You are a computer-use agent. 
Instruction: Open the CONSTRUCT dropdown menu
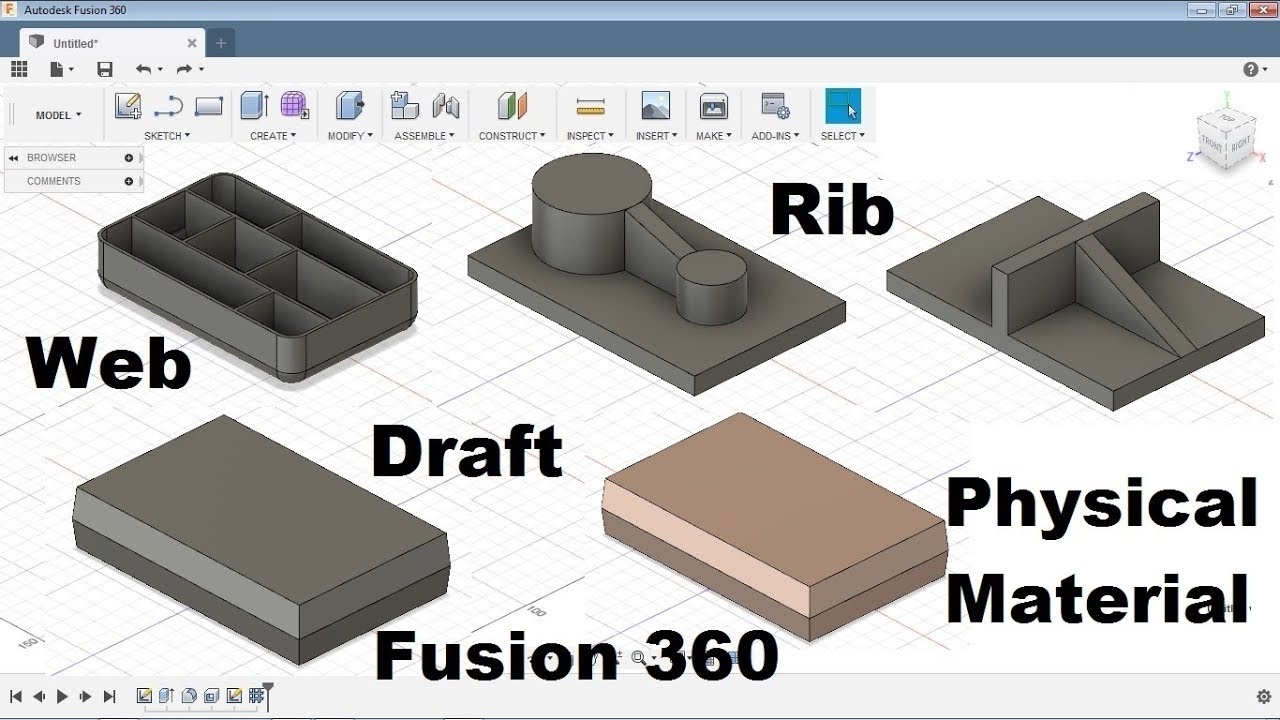pos(512,136)
